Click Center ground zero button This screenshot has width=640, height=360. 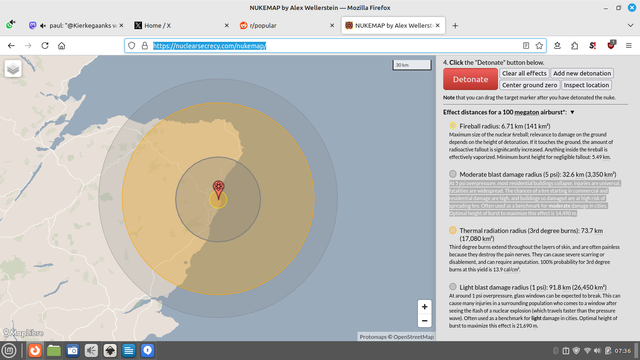click(x=529, y=85)
